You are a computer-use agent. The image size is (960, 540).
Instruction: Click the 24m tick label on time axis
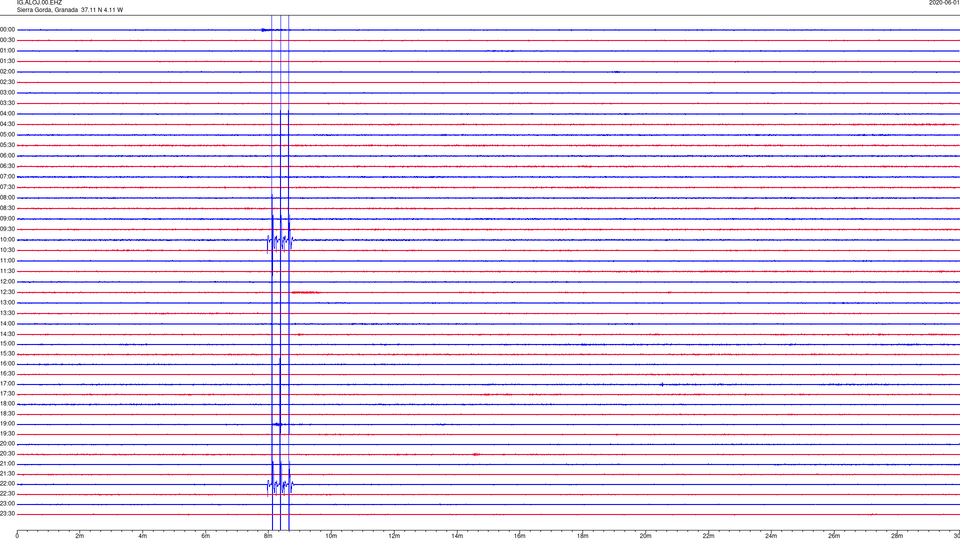coord(771,536)
